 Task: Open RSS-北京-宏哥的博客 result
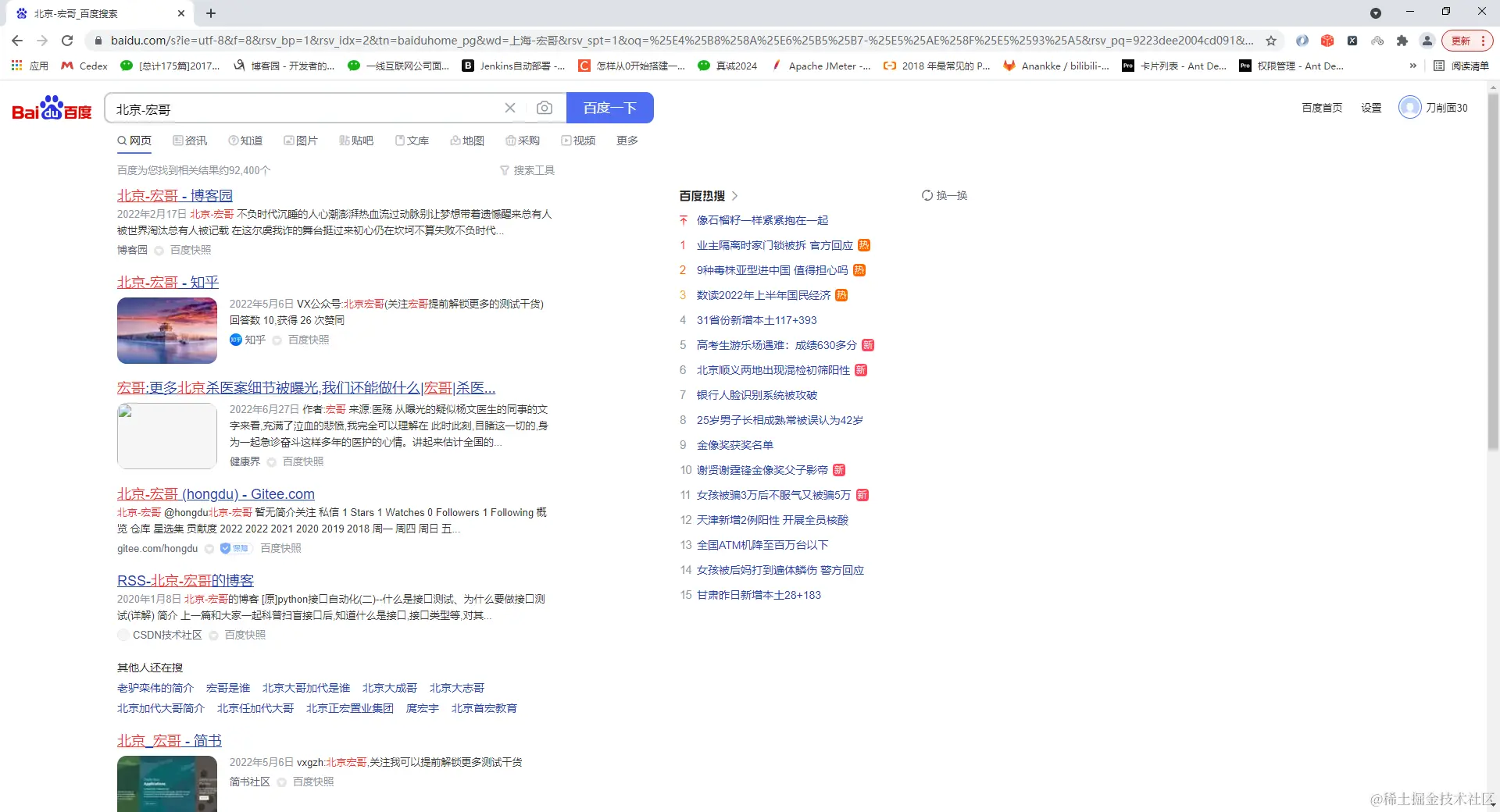(x=186, y=581)
